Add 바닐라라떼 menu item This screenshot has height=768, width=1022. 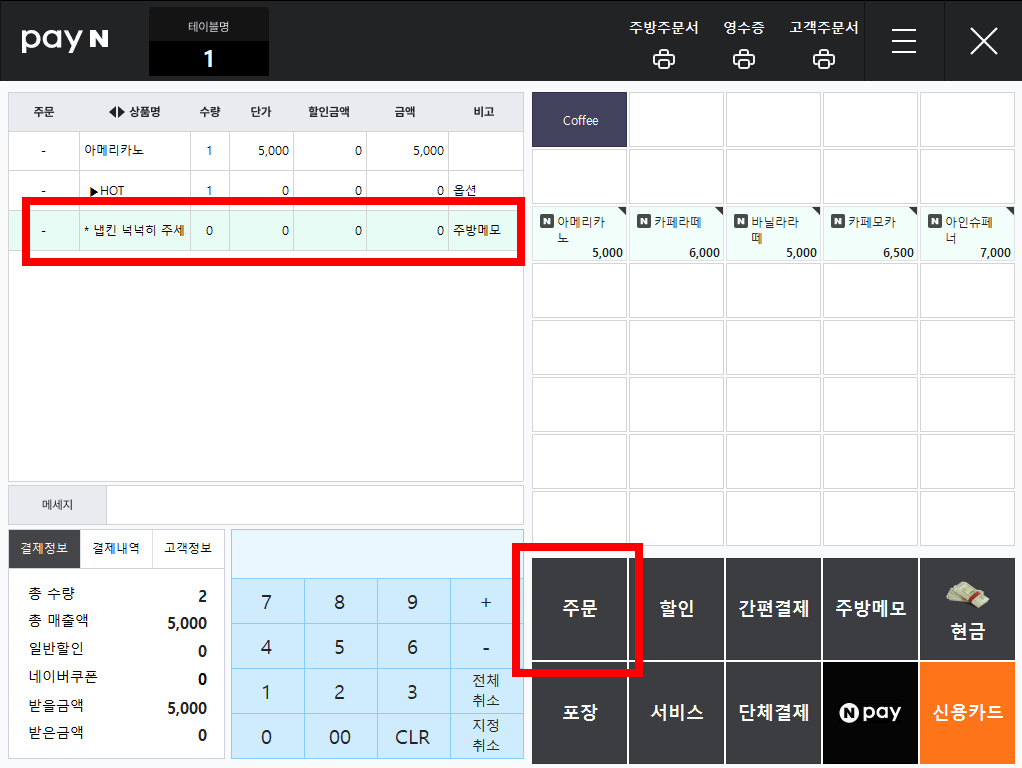(x=774, y=234)
